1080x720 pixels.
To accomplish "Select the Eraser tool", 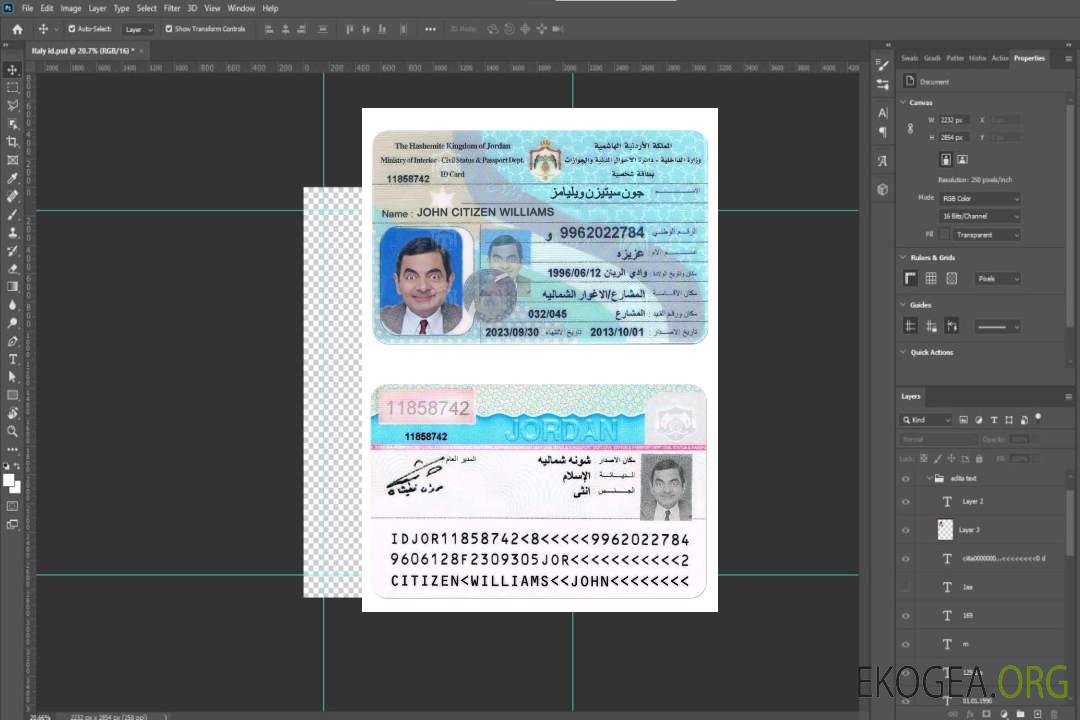I will 12,269.
